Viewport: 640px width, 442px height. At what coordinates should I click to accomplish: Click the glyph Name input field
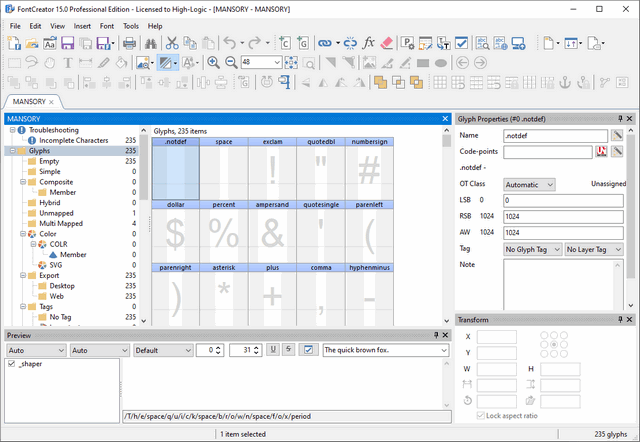click(x=555, y=135)
